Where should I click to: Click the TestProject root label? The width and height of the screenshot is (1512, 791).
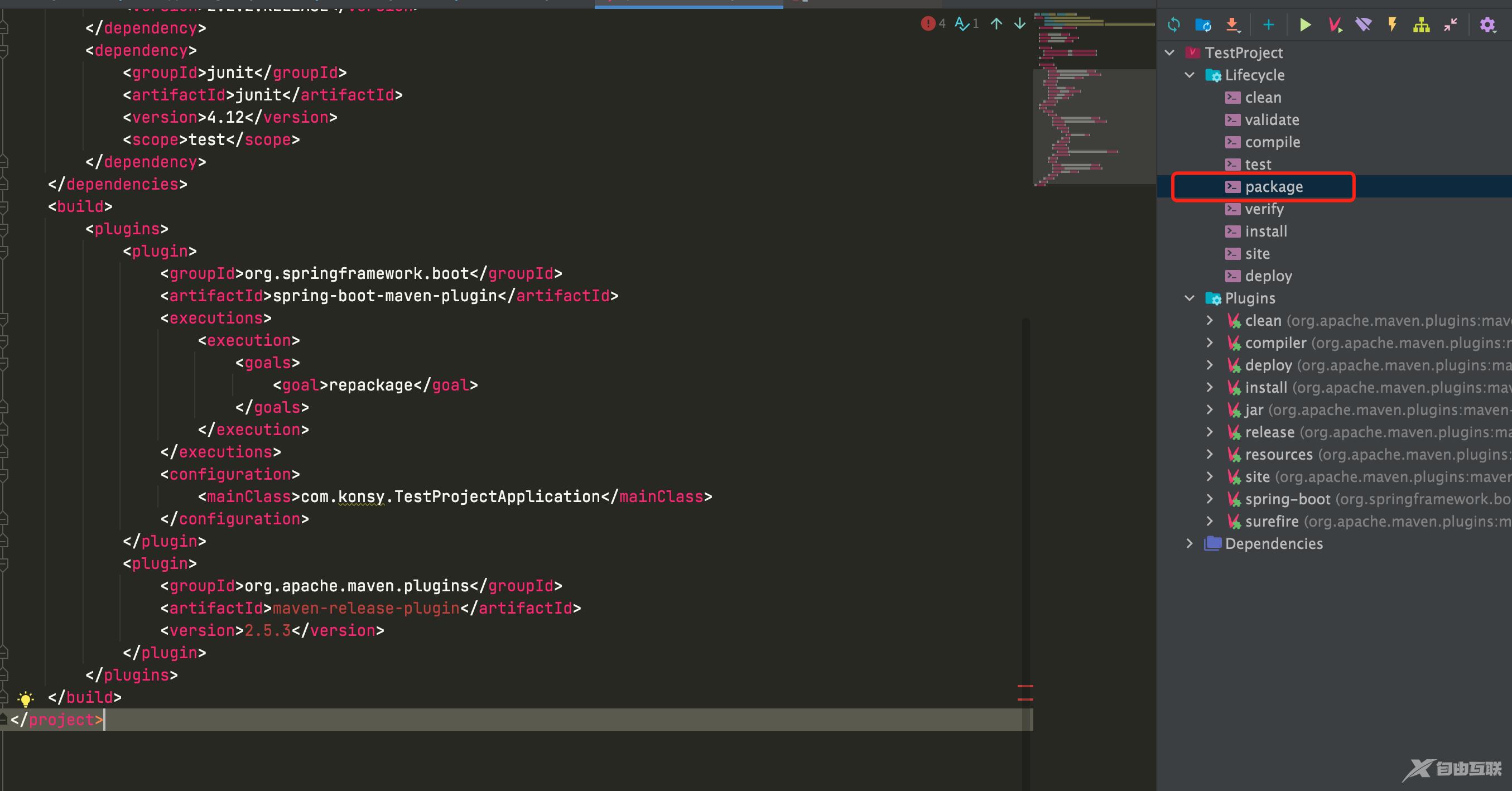pyautogui.click(x=1244, y=53)
